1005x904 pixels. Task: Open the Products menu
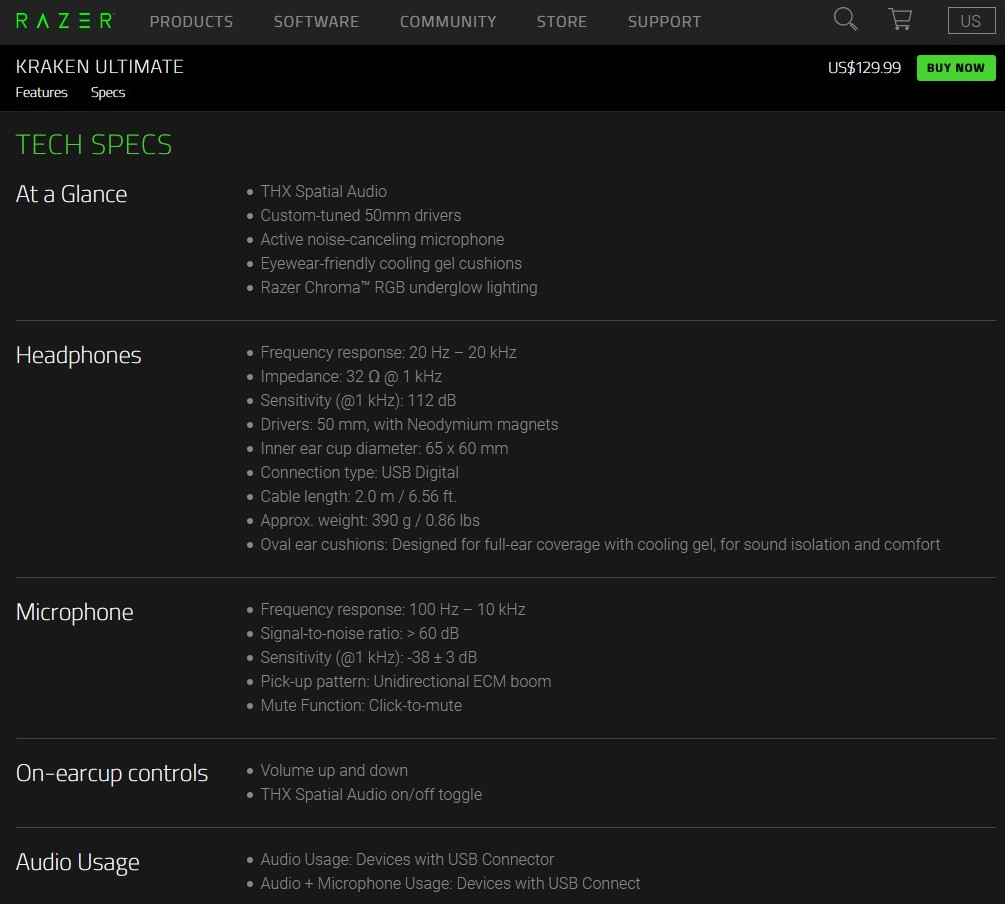tap(191, 21)
